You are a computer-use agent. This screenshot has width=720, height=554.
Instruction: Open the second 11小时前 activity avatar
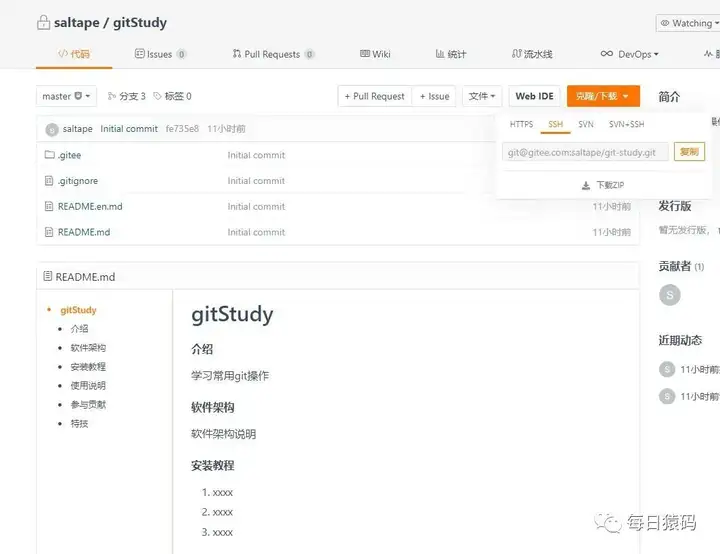point(667,396)
